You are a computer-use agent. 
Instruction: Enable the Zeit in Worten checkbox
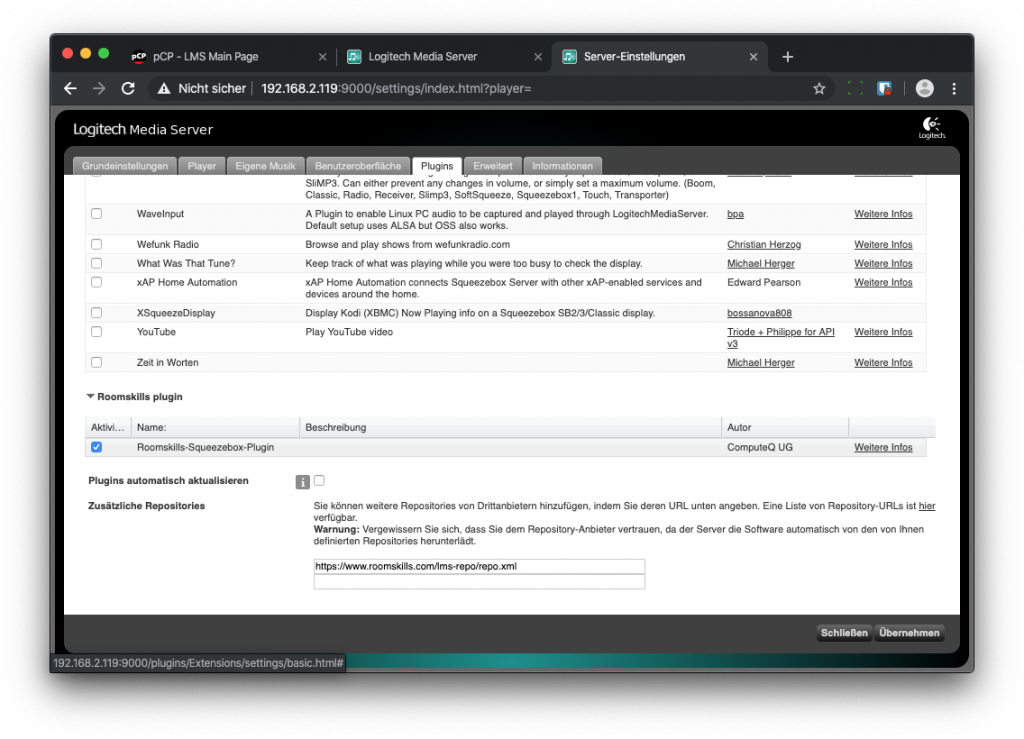click(x=97, y=362)
